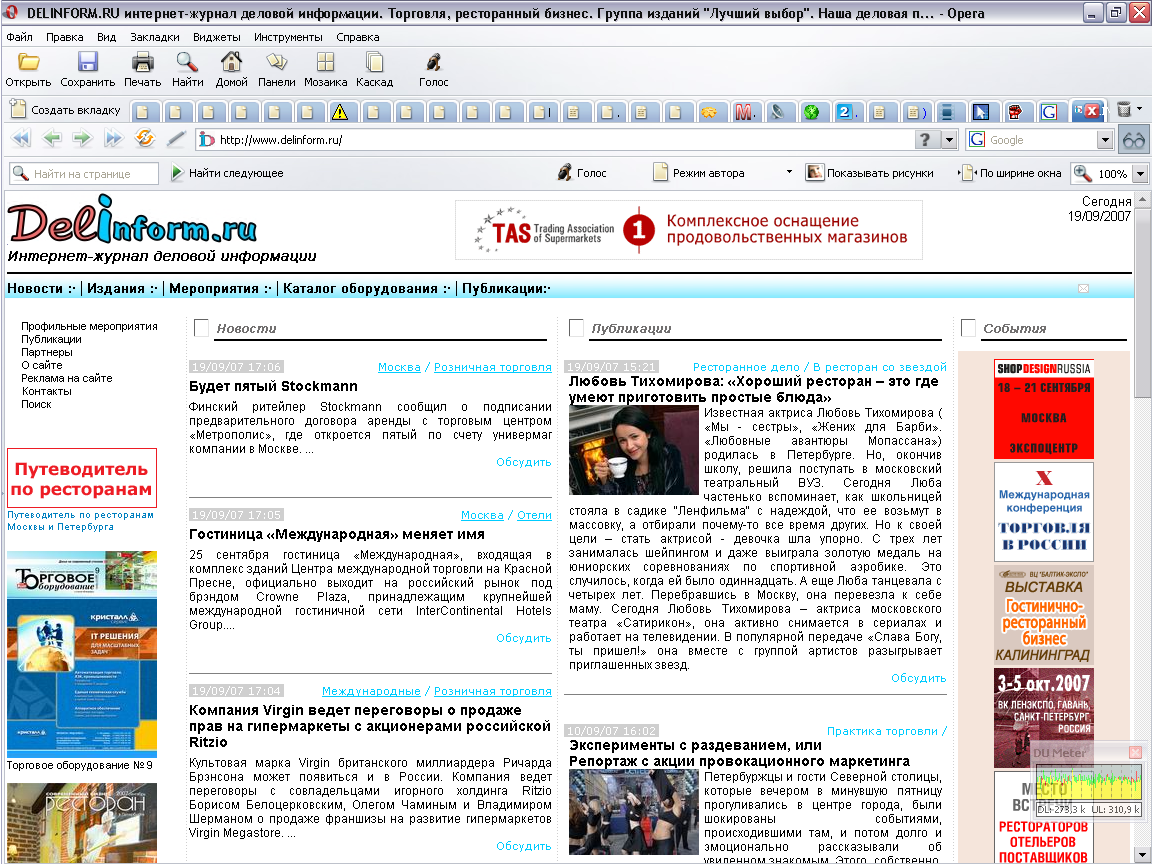Click the page vertical scrollbar thumb

(x=1142, y=305)
